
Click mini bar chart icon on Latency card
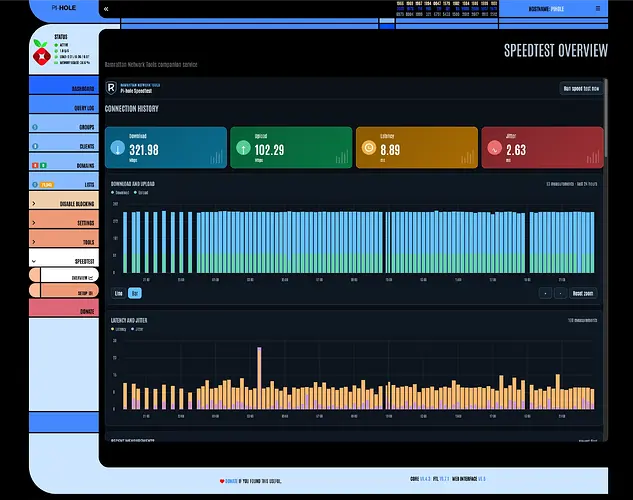point(467,157)
